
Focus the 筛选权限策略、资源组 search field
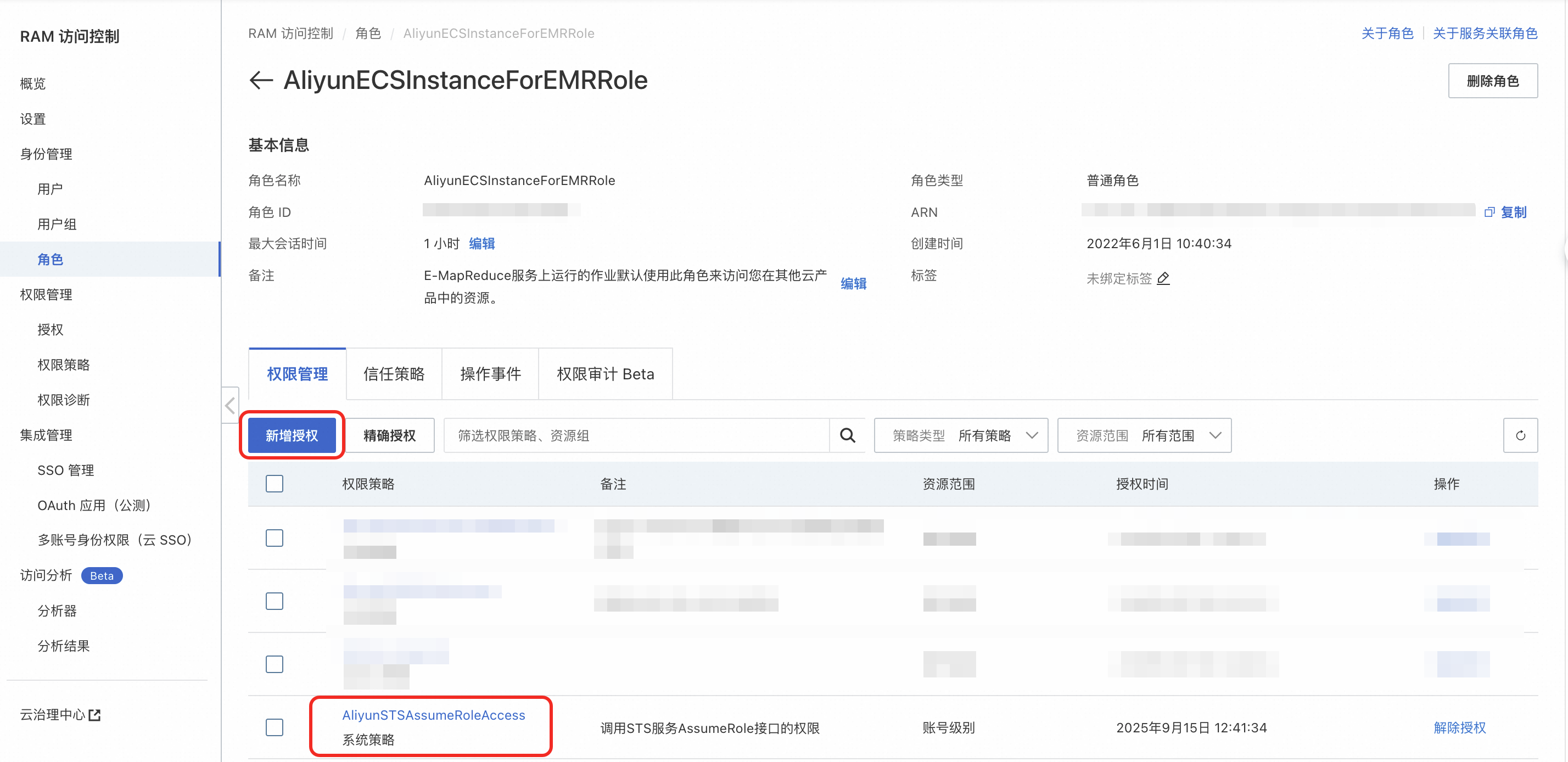637,435
